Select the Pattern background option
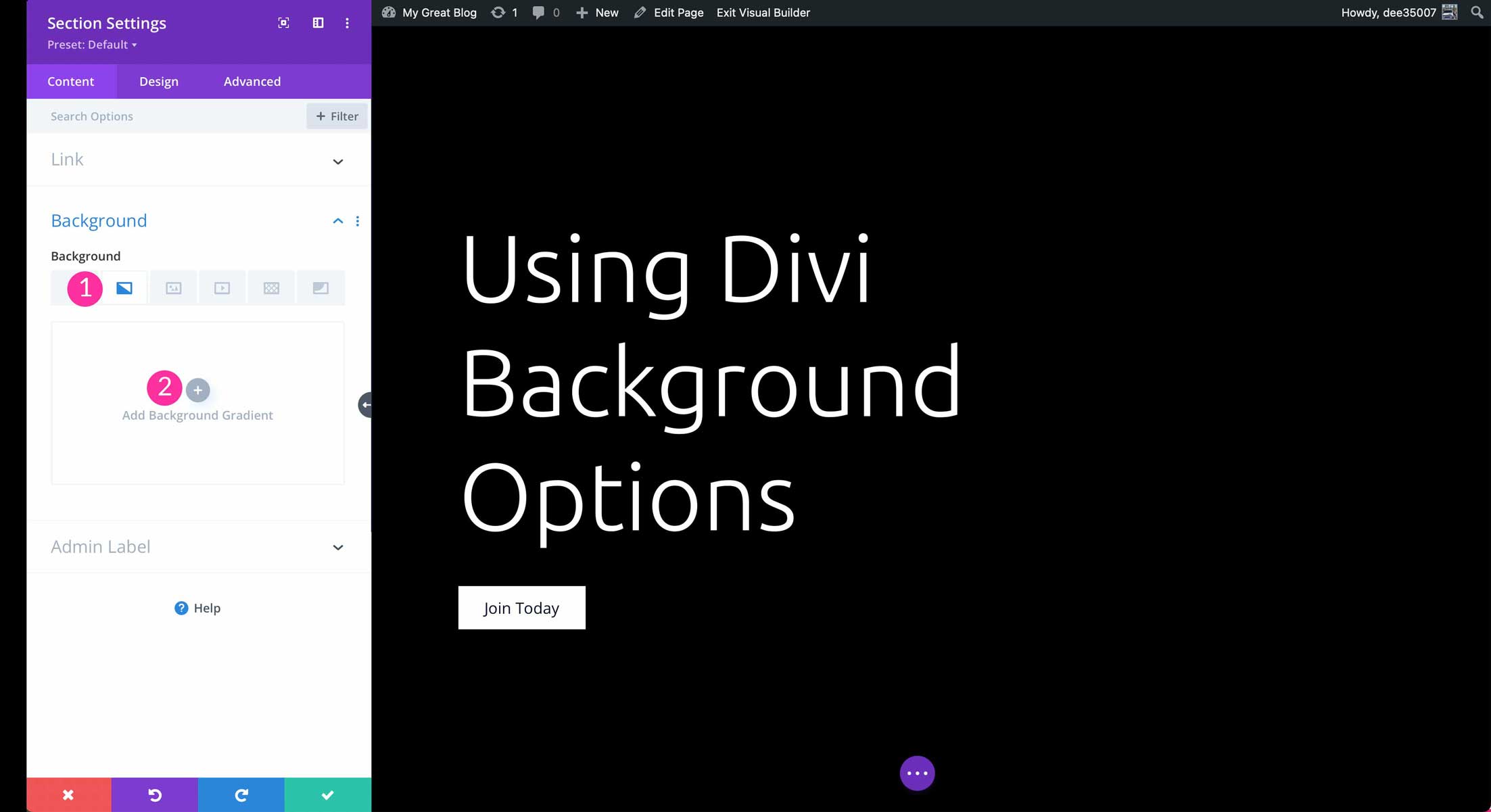The width and height of the screenshot is (1491, 812). 271,287
